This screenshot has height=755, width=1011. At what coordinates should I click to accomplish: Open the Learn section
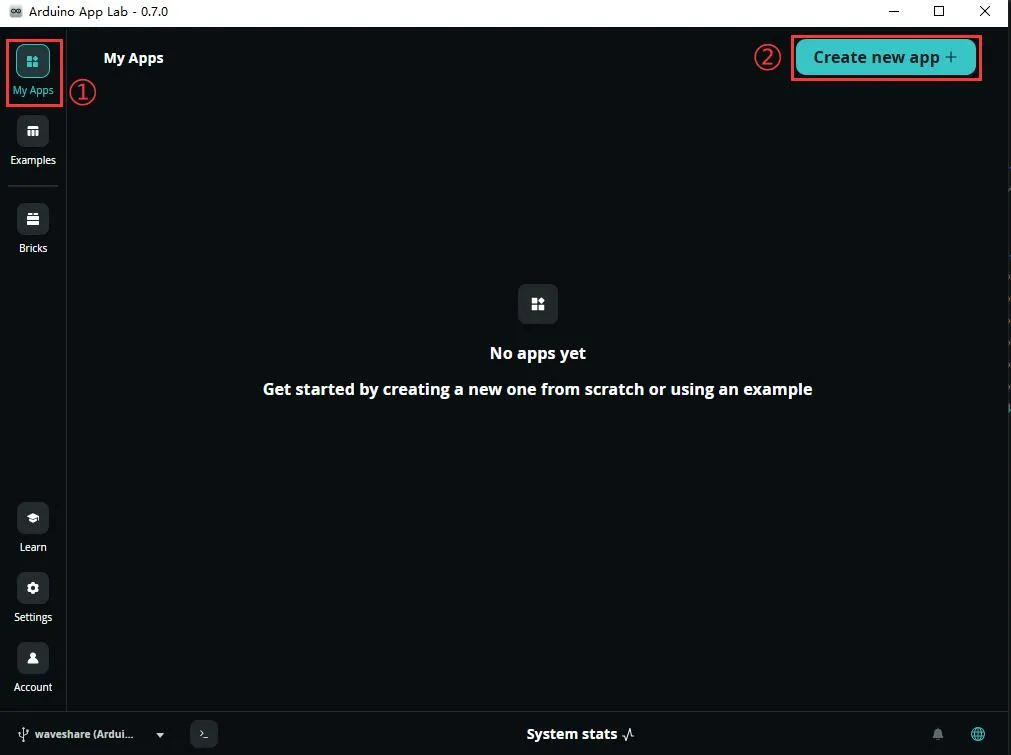pyautogui.click(x=33, y=528)
